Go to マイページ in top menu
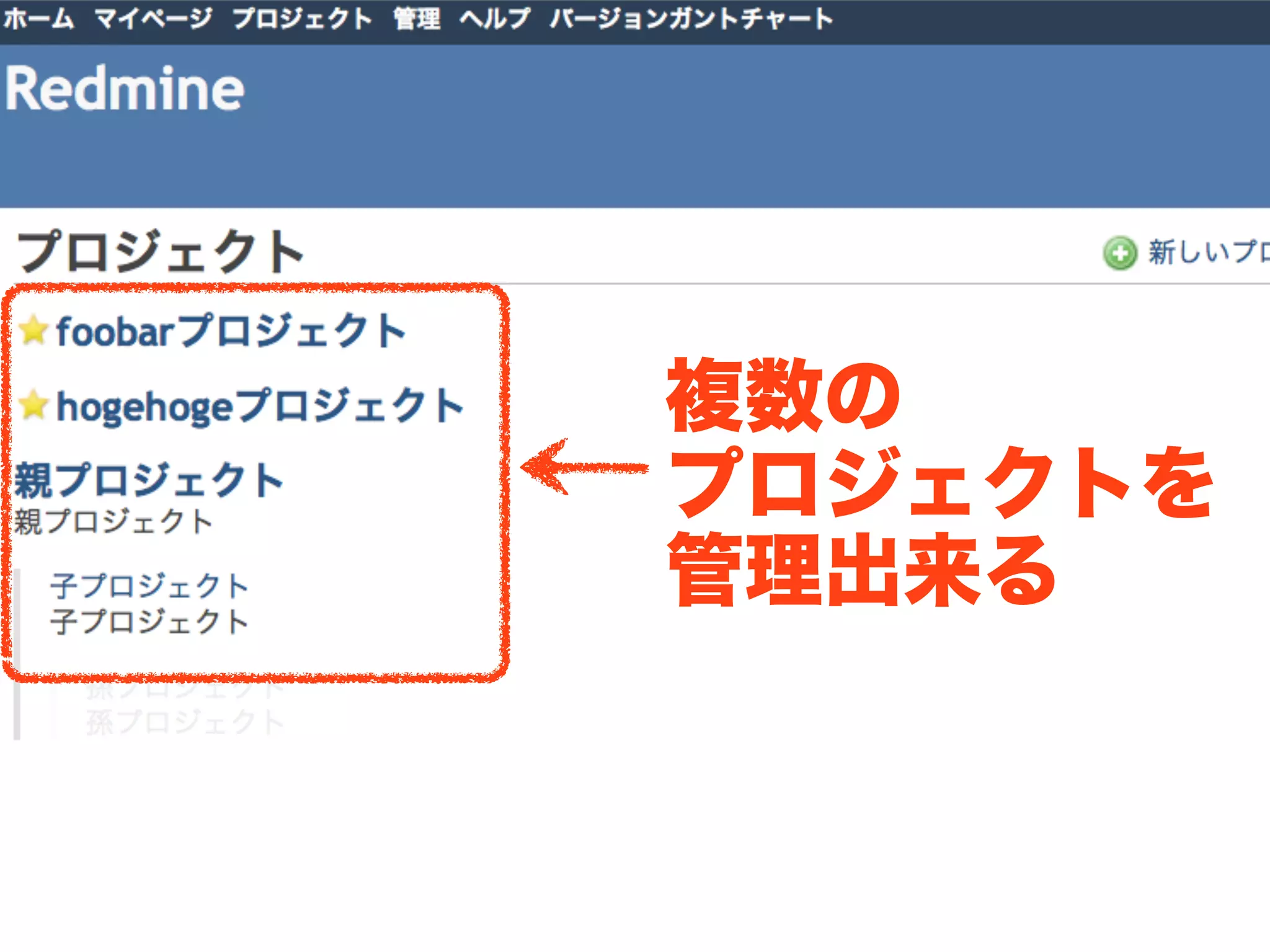The height and width of the screenshot is (952, 1270). click(x=153, y=19)
